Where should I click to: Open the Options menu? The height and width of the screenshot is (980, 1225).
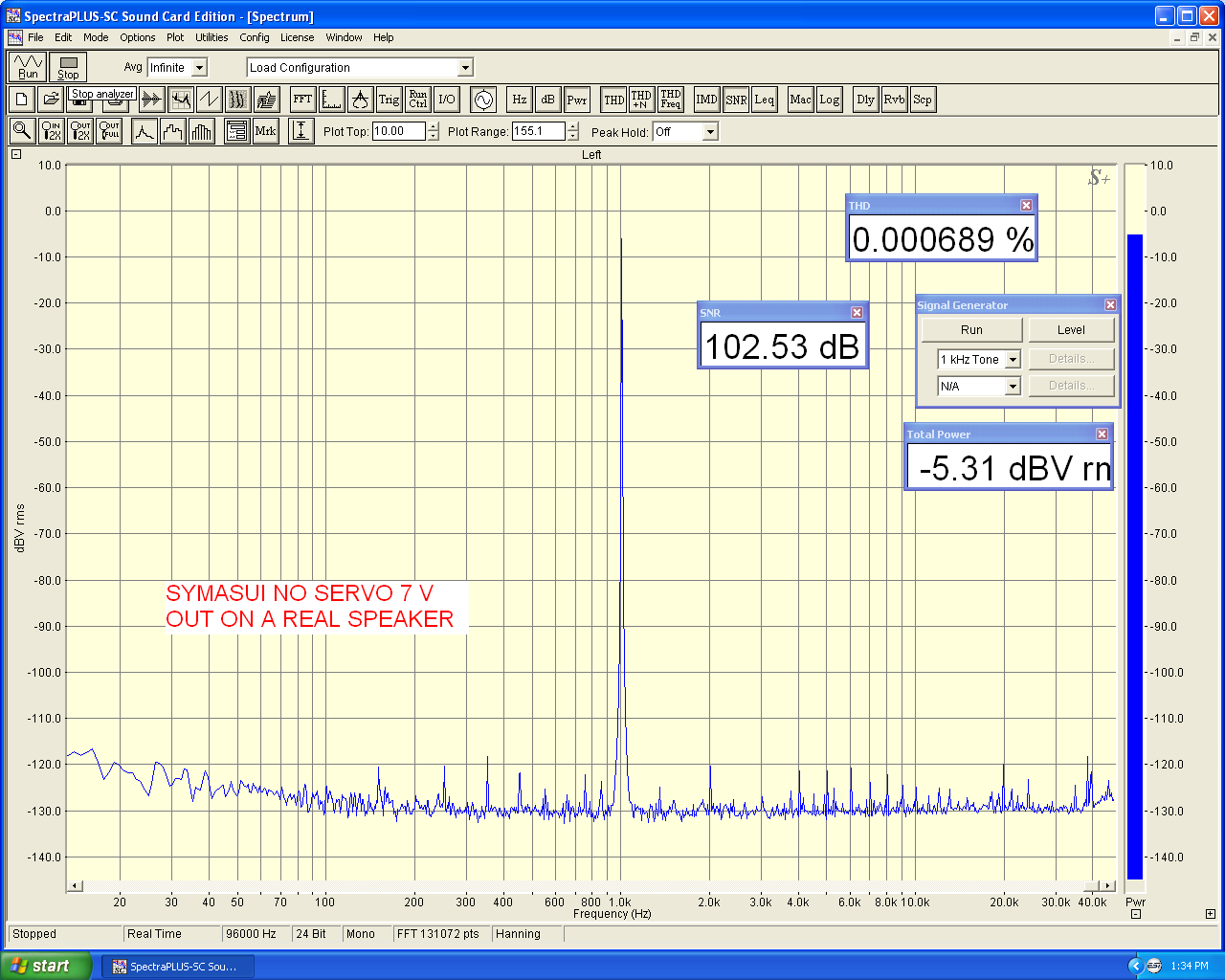(x=138, y=37)
